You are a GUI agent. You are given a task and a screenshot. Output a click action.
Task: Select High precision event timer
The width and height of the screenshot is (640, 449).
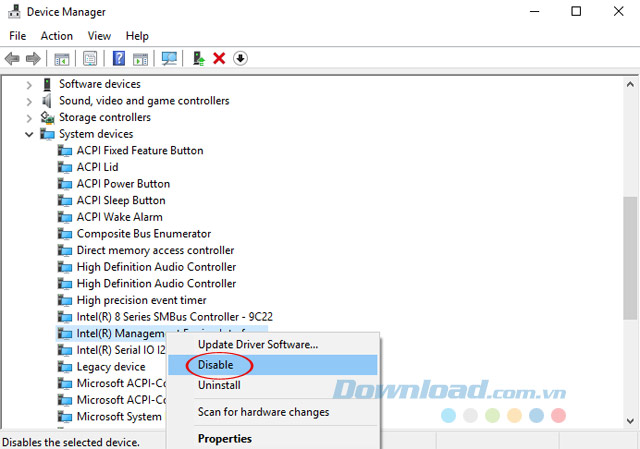[142, 300]
